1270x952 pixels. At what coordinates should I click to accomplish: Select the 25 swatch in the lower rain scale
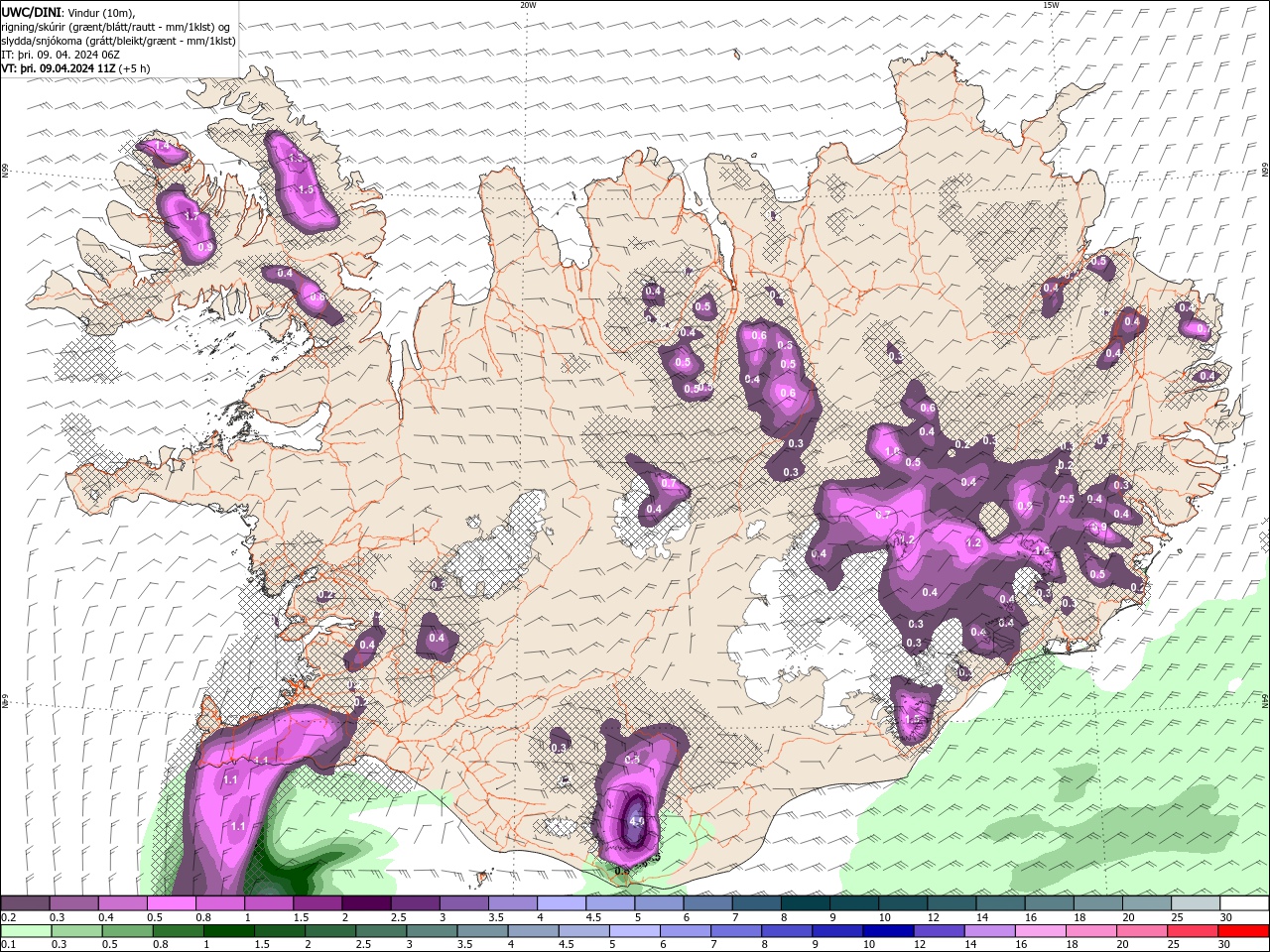click(1194, 931)
